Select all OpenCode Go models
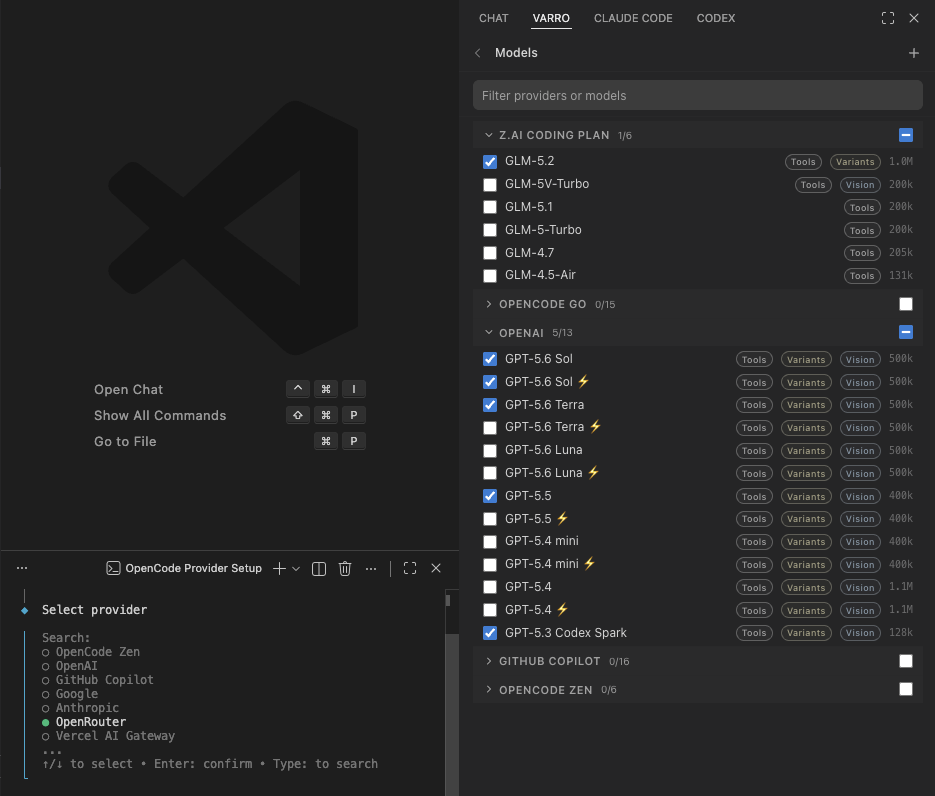Screen dimensions: 935x796 (x=905, y=305)
